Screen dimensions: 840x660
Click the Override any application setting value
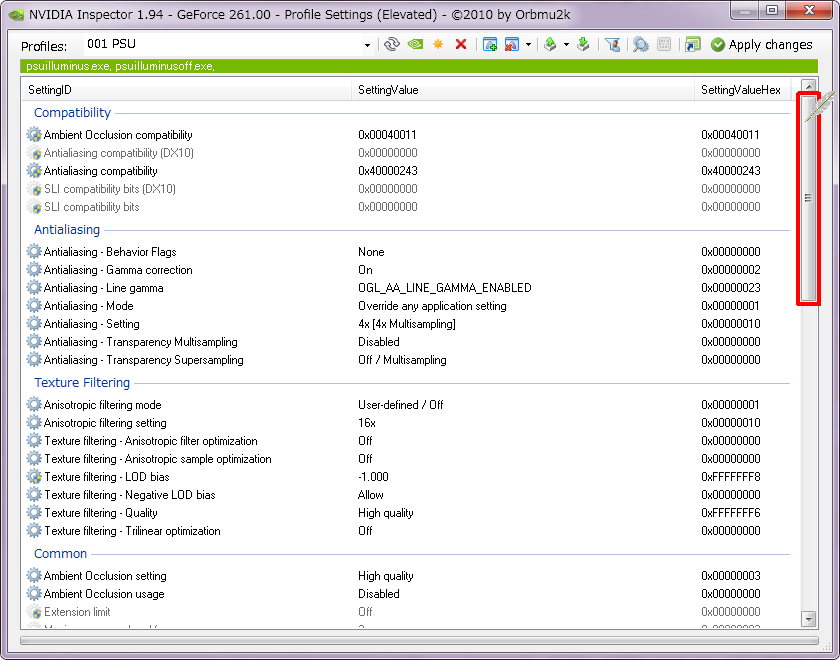[432, 306]
